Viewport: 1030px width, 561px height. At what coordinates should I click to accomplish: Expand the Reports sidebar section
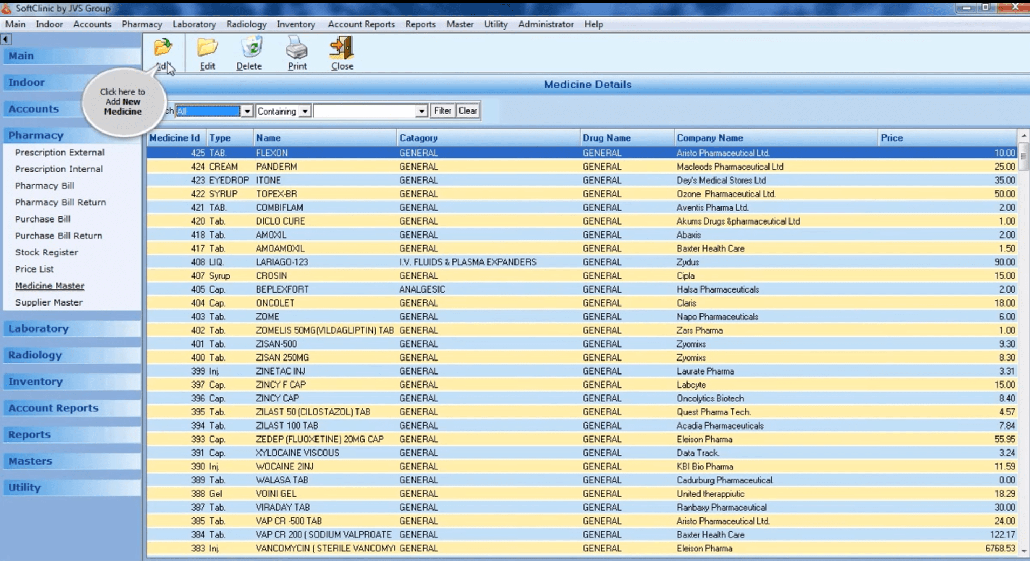click(x=70, y=434)
